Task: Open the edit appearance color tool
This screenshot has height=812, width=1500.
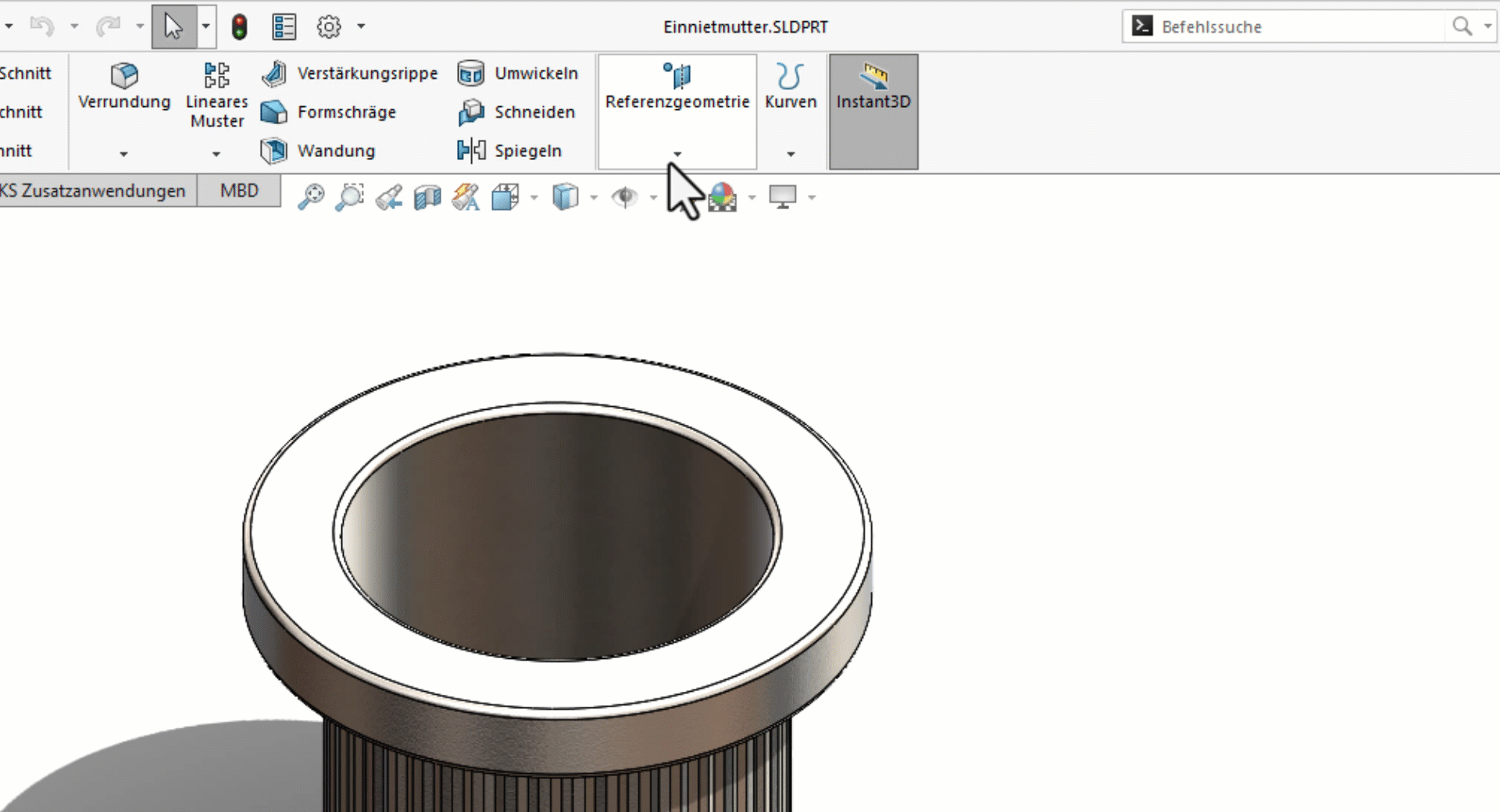Action: point(723,197)
